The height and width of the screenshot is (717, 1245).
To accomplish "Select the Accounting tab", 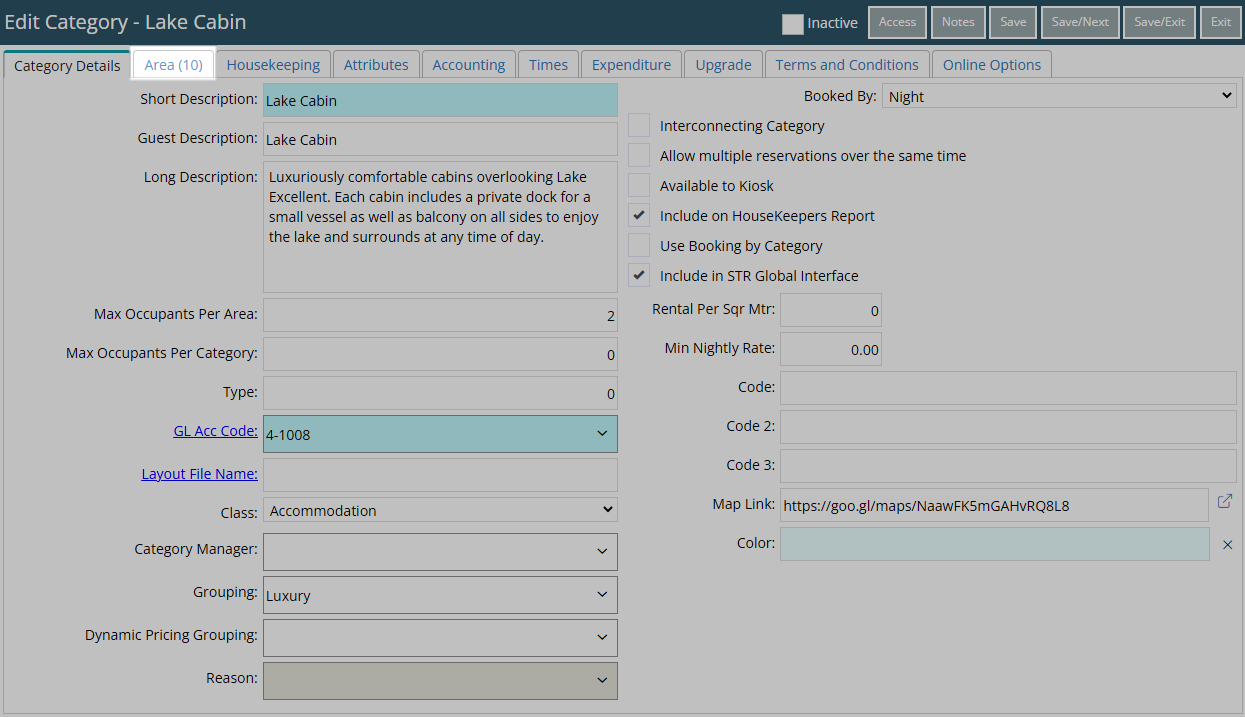I will (469, 65).
